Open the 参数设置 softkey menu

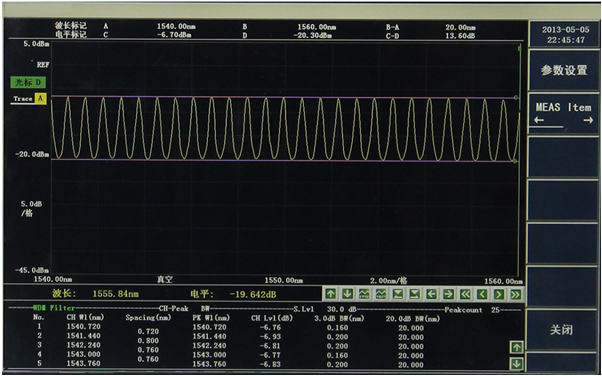click(x=564, y=70)
